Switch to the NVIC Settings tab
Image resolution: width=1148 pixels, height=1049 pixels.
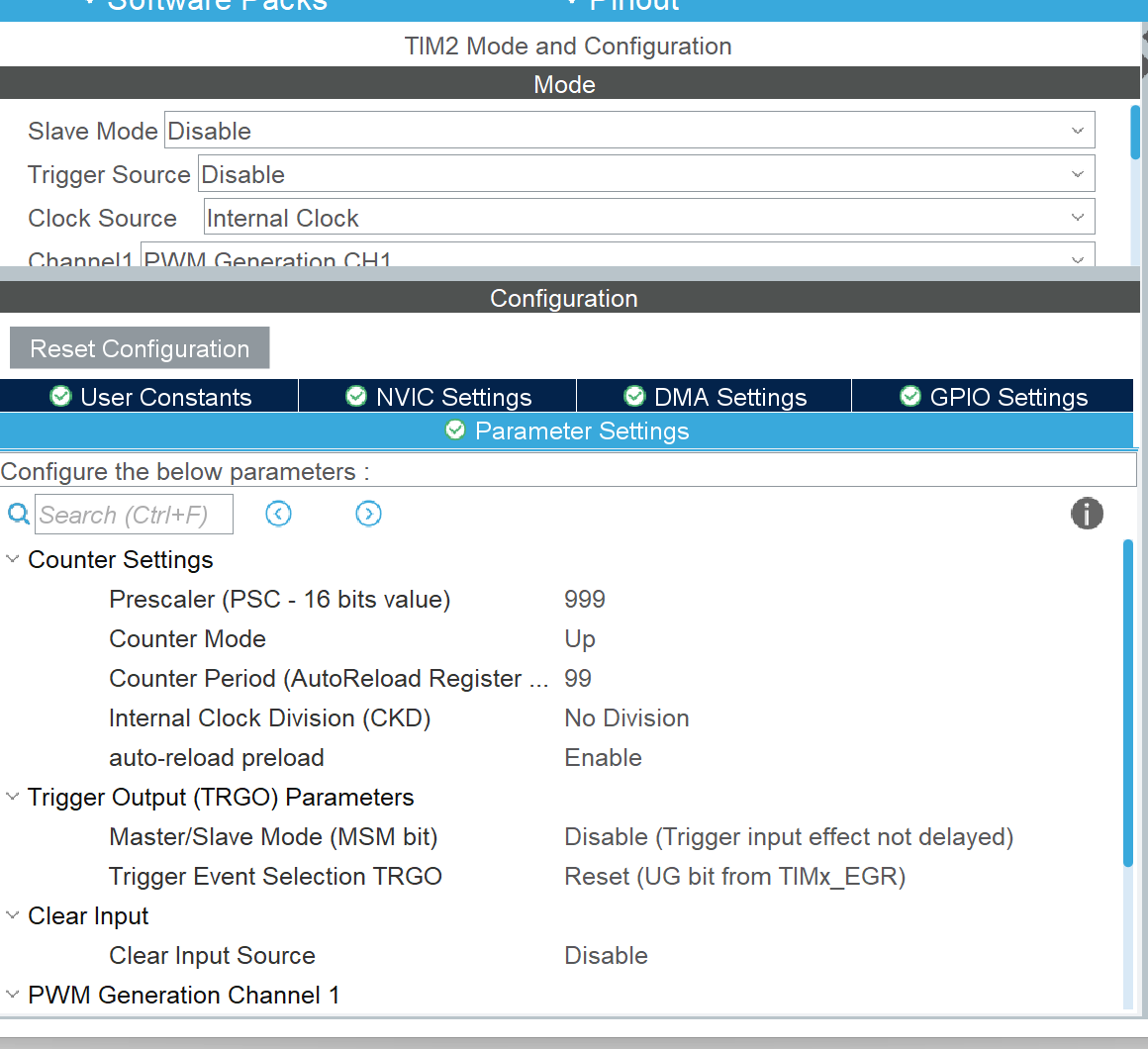tap(439, 397)
